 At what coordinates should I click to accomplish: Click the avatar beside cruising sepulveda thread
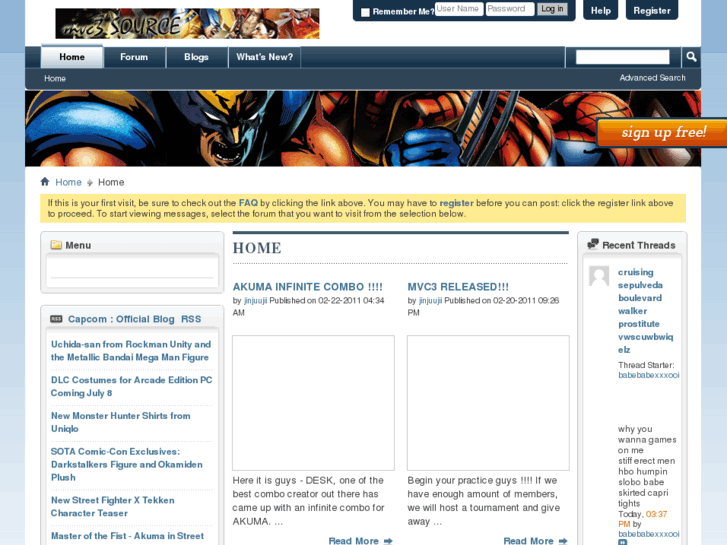tap(599, 276)
